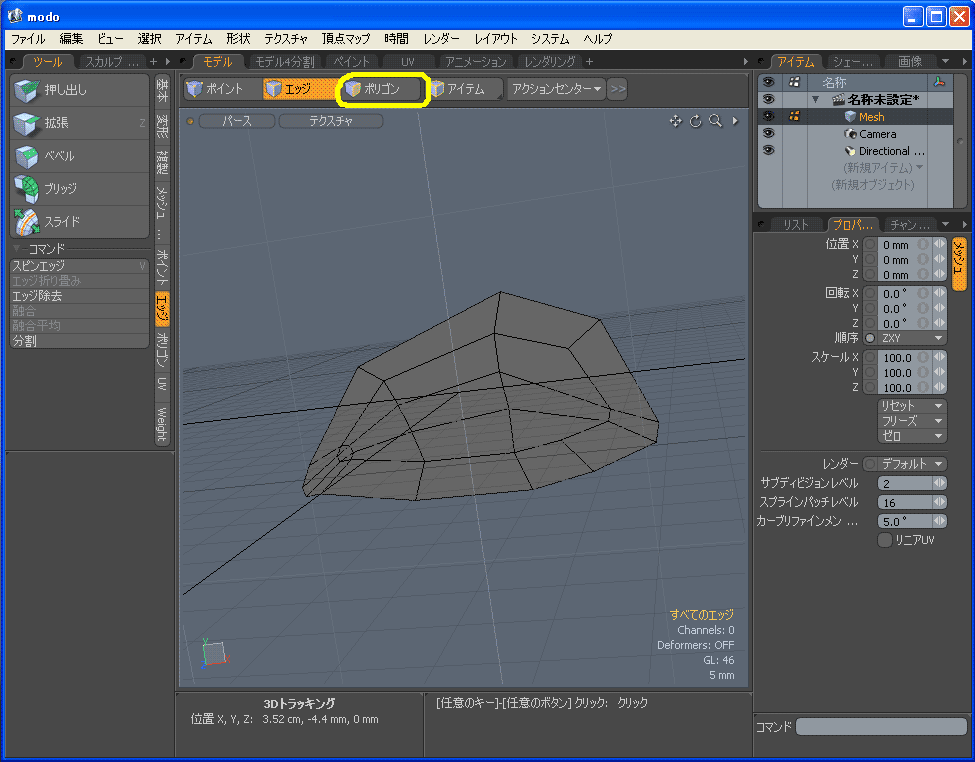This screenshot has width=975, height=762.
Task: Select the ブリッジ bridge tool
Action: [80, 188]
